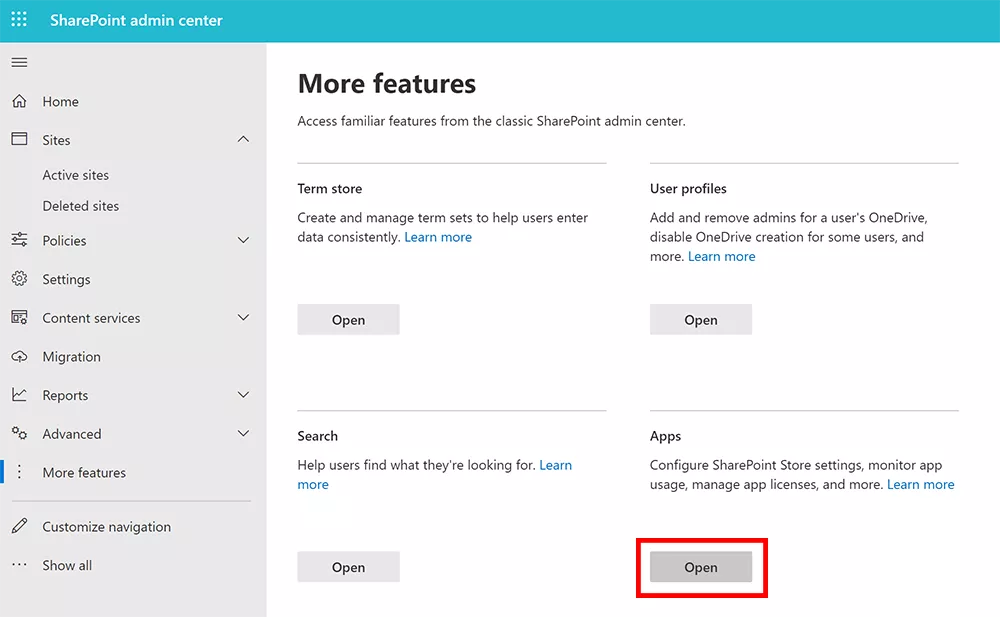Viewport: 1000px width, 617px height.
Task: Open the User profiles feature
Action: tap(701, 319)
